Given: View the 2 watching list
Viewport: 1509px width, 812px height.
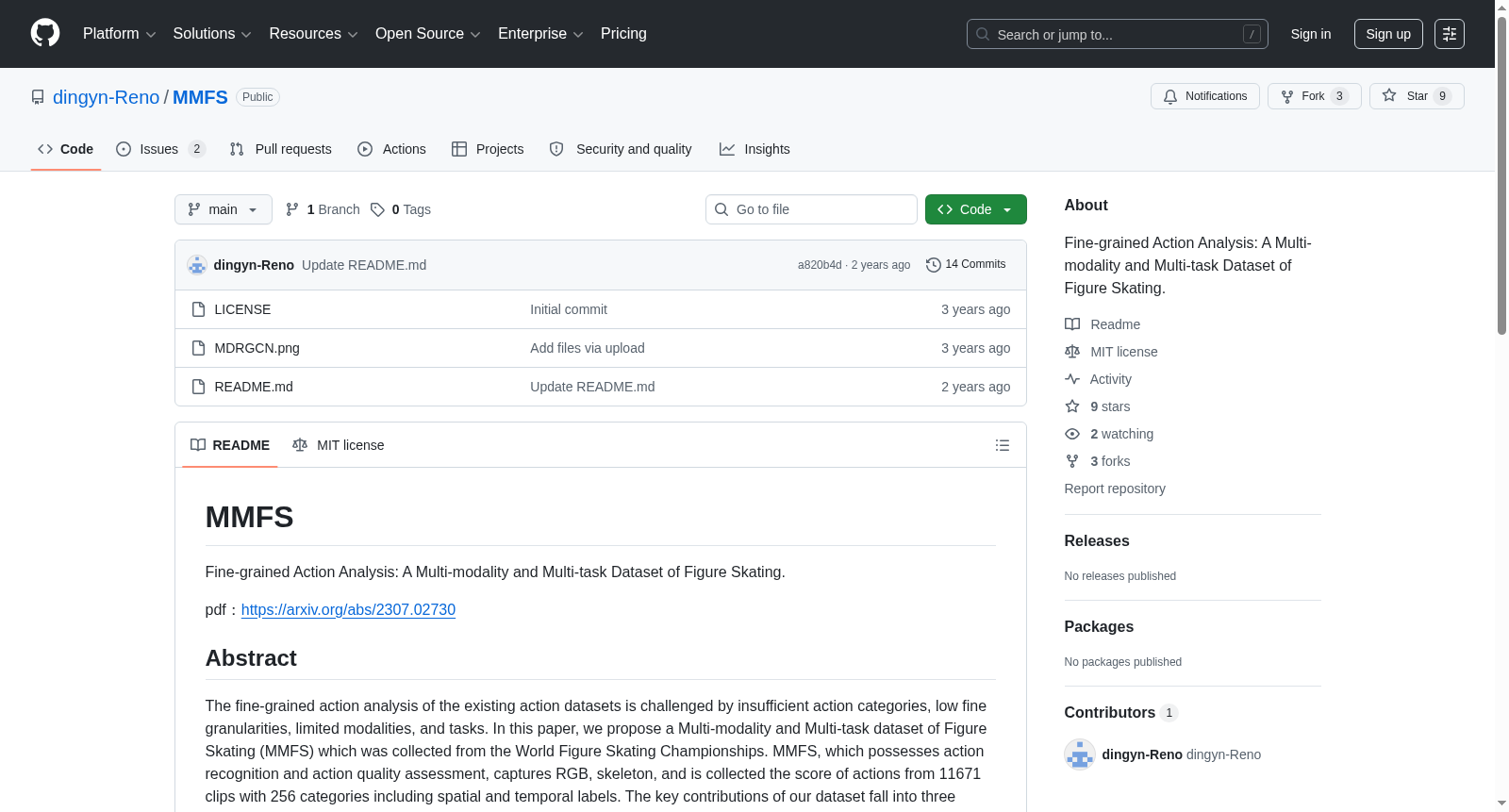Looking at the screenshot, I should tap(1109, 434).
